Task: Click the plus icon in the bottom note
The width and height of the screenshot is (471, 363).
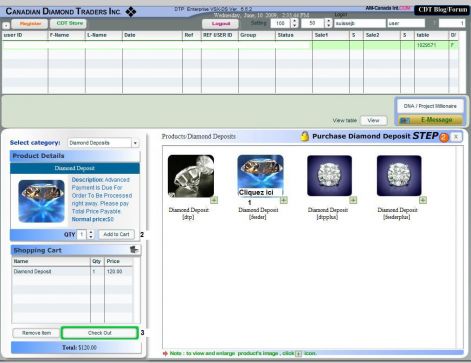Action: coord(299,354)
